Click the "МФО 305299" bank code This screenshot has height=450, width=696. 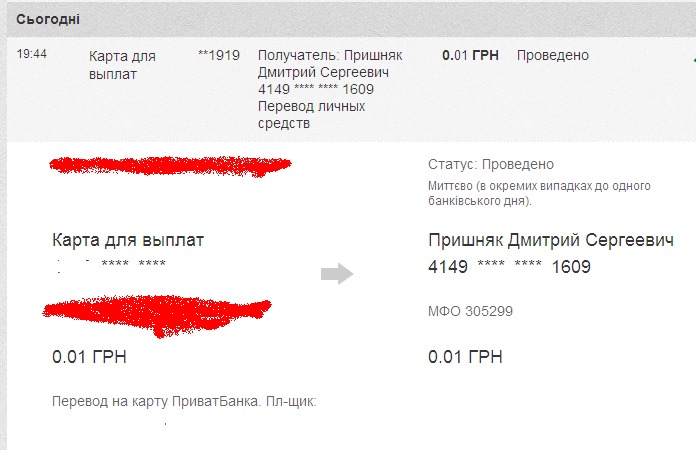(470, 311)
